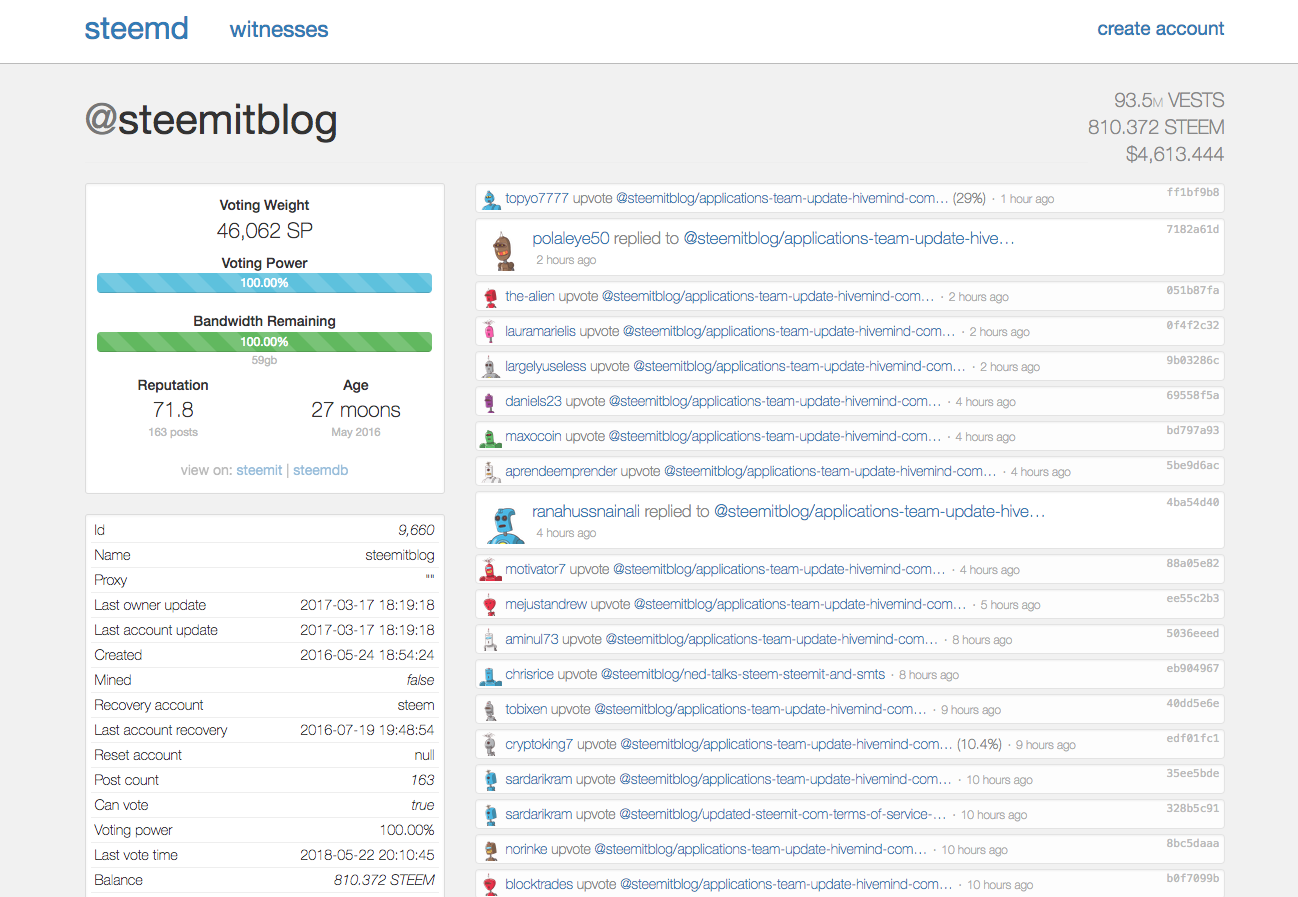Open the post ranahussnainali replied to
Screen dimensions: 1298x897
tap(880, 512)
